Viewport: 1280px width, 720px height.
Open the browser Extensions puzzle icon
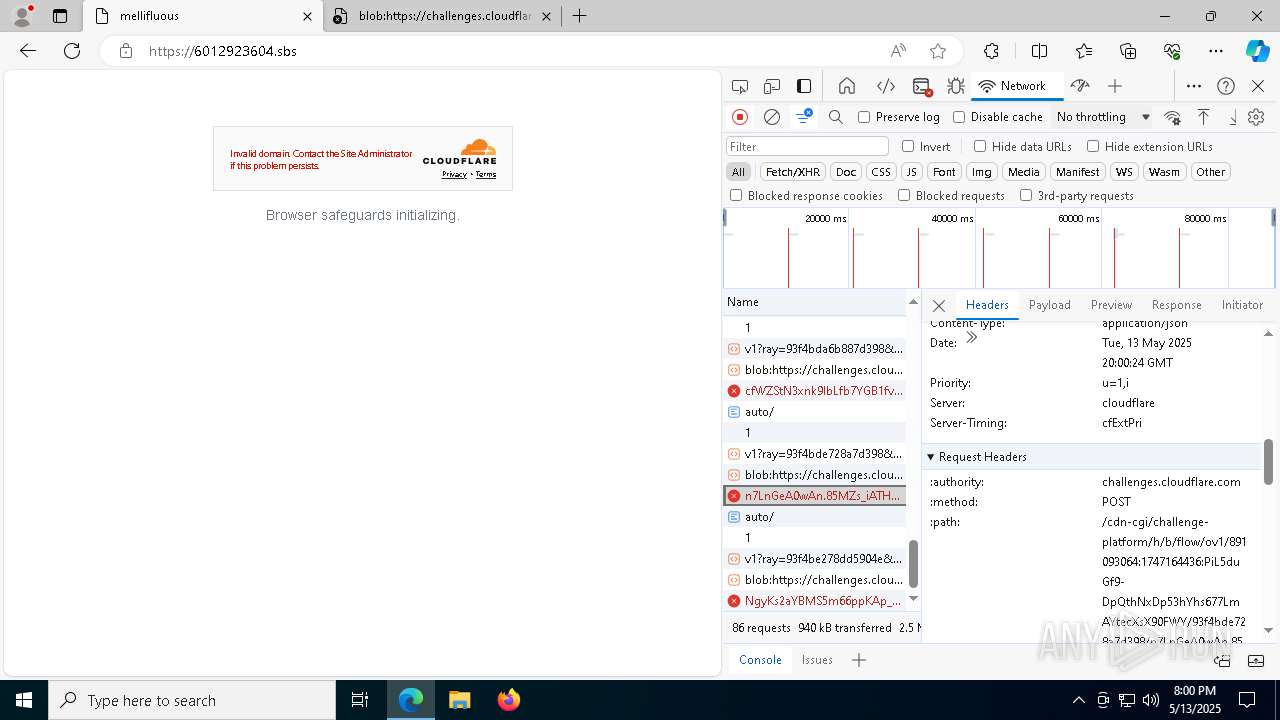[991, 51]
